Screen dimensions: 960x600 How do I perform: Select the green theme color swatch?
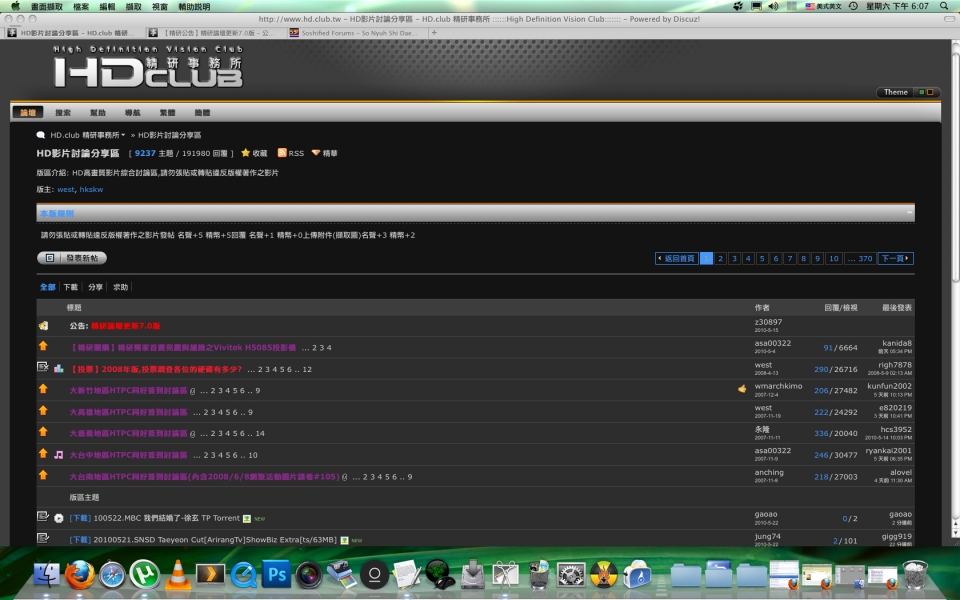point(922,92)
